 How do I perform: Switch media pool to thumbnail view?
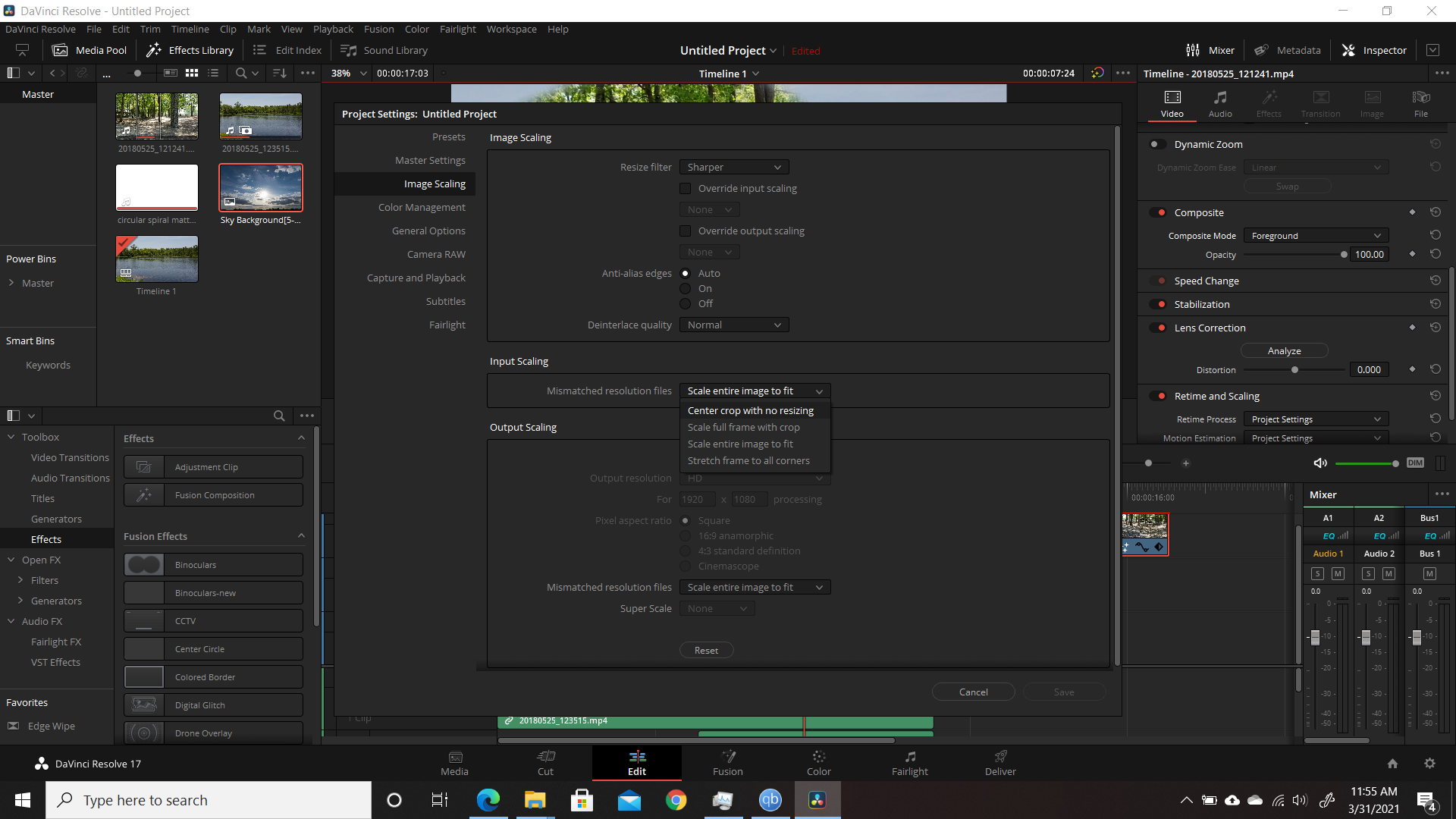tap(192, 73)
